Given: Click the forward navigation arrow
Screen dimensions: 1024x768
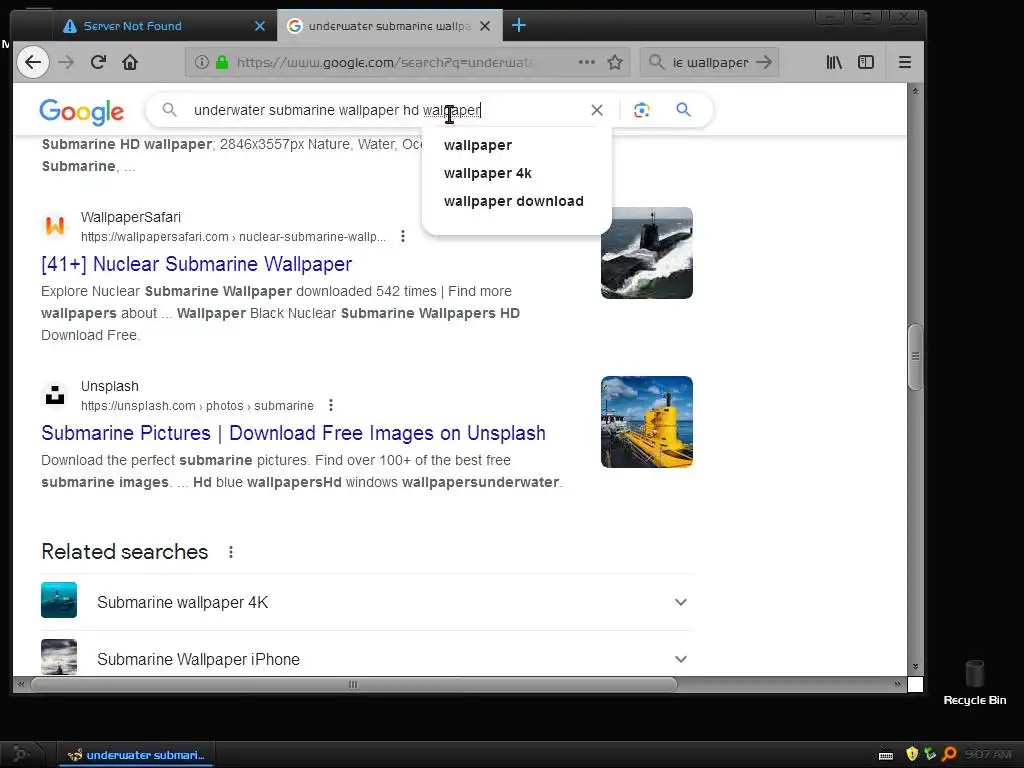Looking at the screenshot, I should [x=66, y=62].
